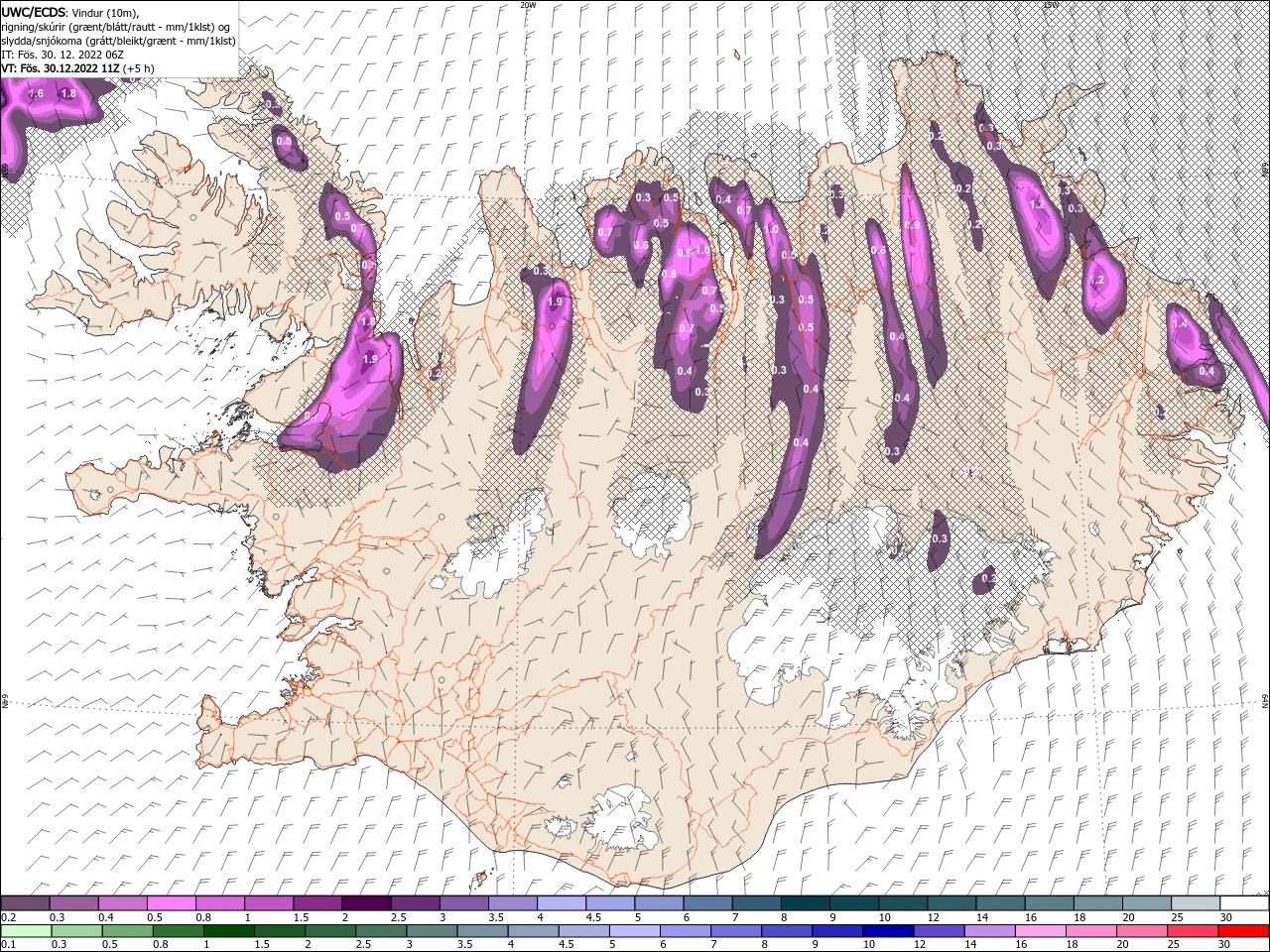Click the 1.6 precipitation value on the map

(x=37, y=93)
